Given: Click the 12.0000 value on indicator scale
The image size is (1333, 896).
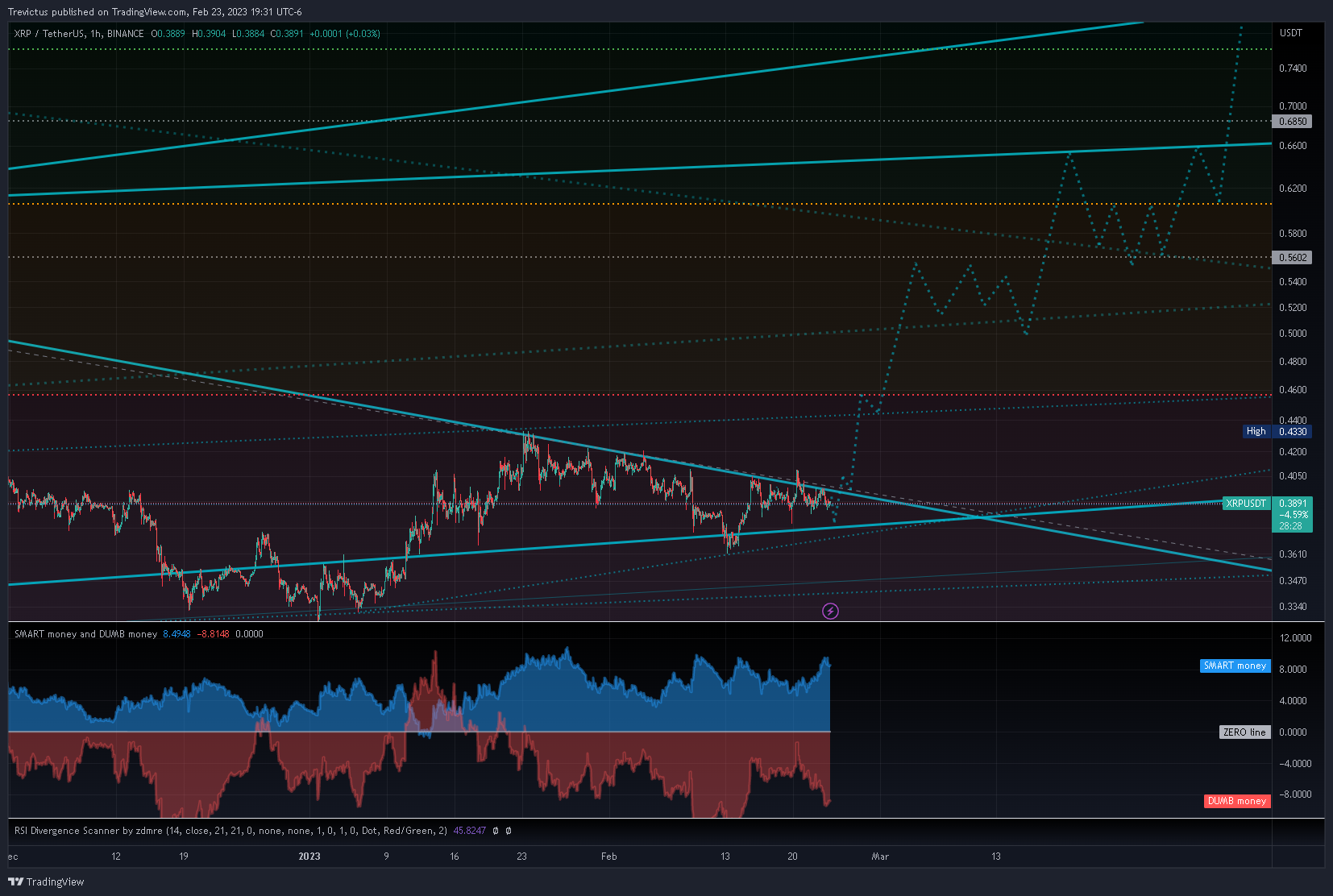Looking at the screenshot, I should coord(1295,638).
